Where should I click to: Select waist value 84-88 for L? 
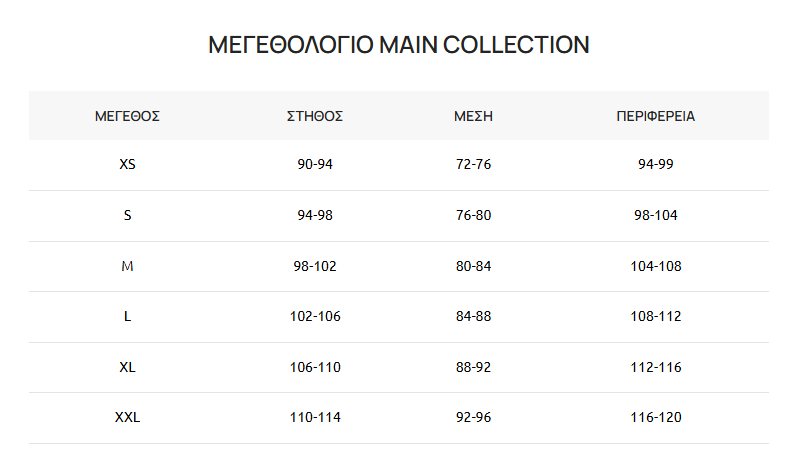(x=473, y=316)
